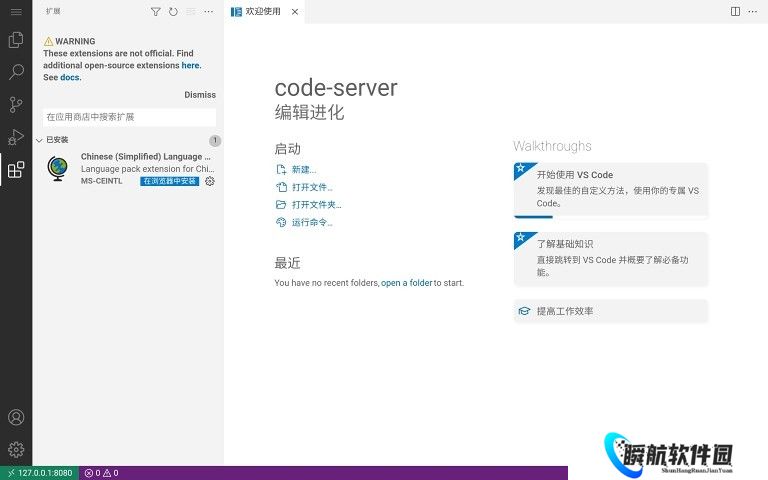Open the Chinese language pack manage gear

point(210,181)
